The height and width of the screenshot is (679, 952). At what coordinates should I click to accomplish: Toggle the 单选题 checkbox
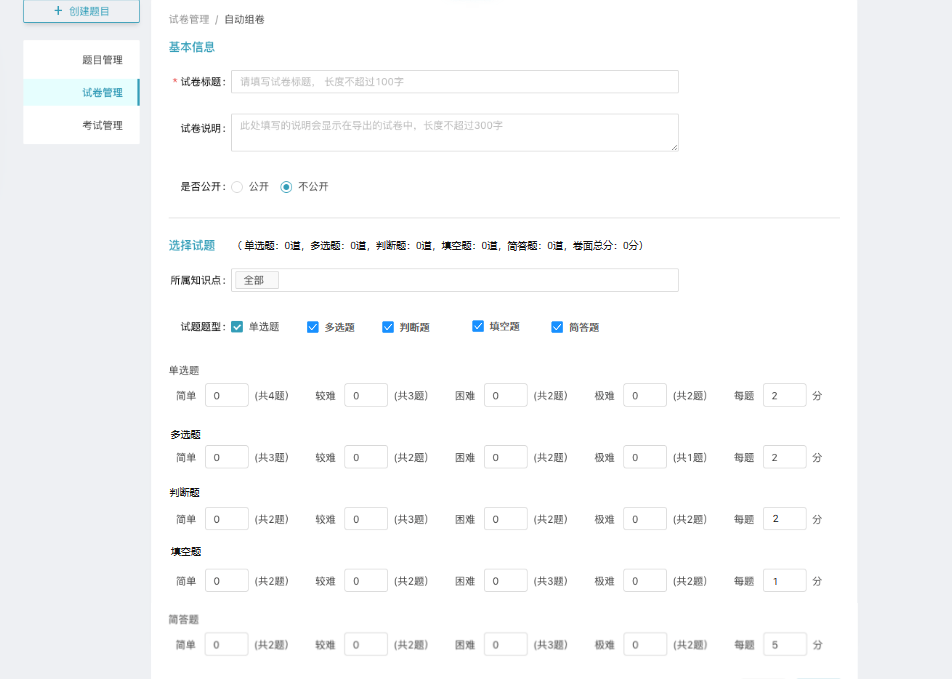[237, 327]
